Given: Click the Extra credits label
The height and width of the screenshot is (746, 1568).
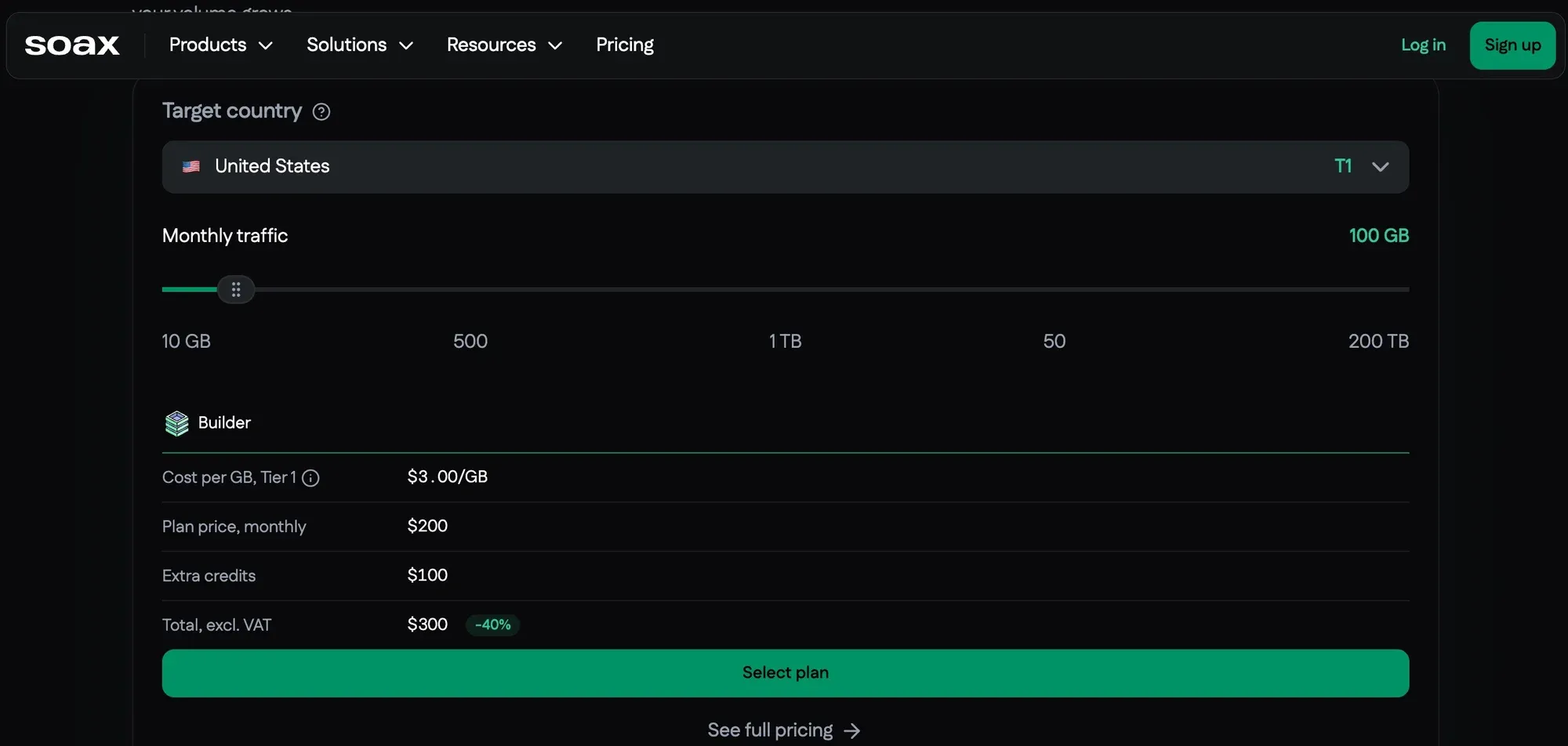Looking at the screenshot, I should (209, 576).
